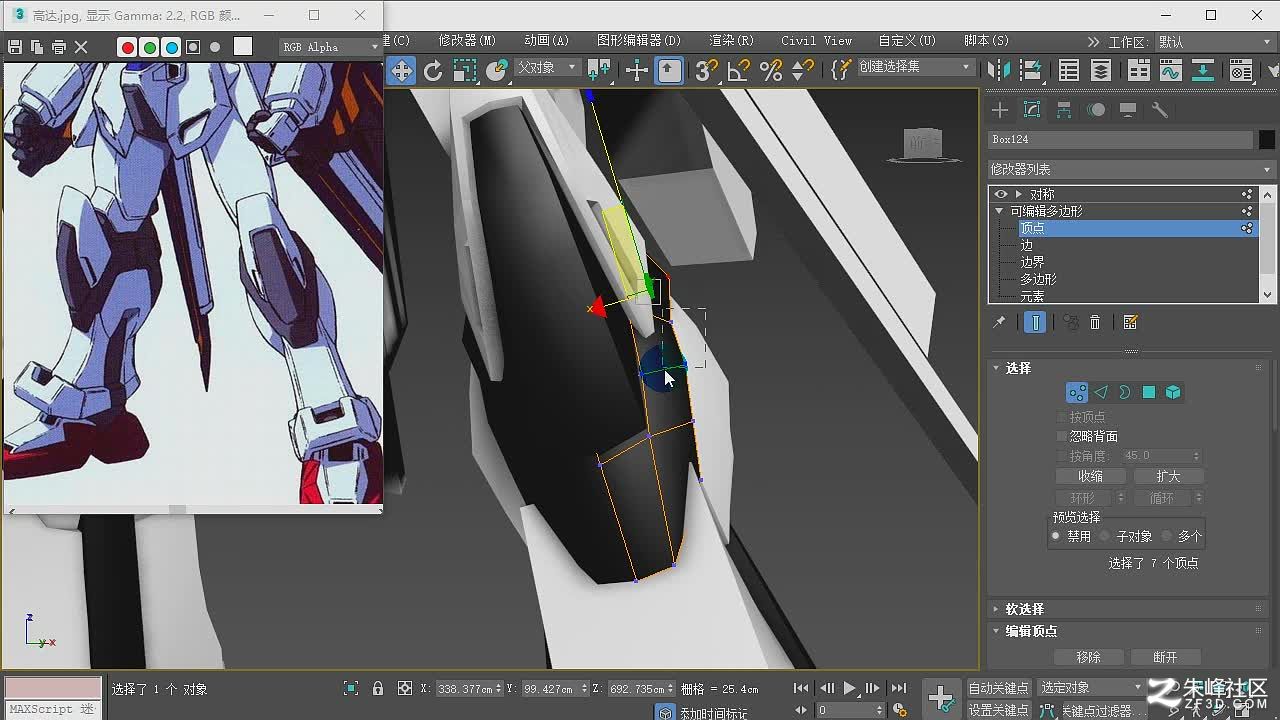Viewport: 1280px width, 720px height.
Task: Click the Select and Manipulate icon
Action: 636,70
